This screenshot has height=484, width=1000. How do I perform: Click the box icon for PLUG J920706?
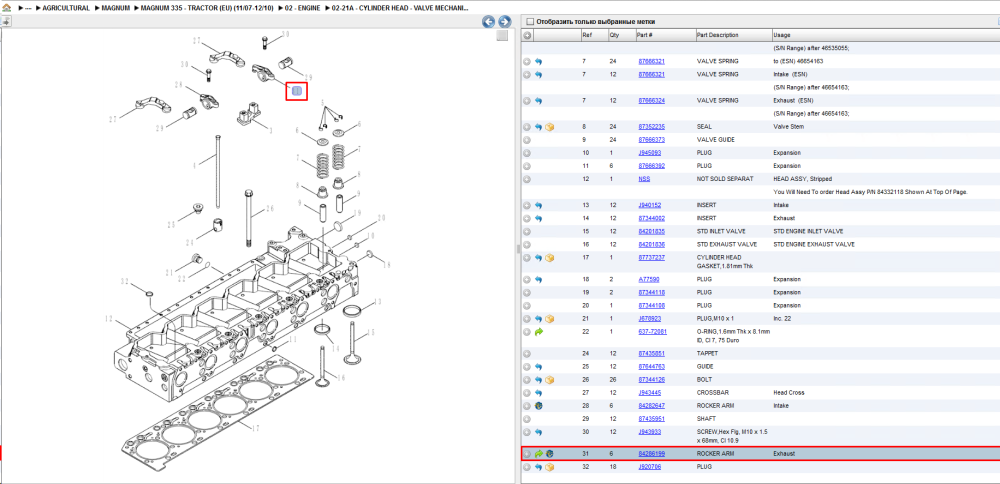tap(550, 467)
